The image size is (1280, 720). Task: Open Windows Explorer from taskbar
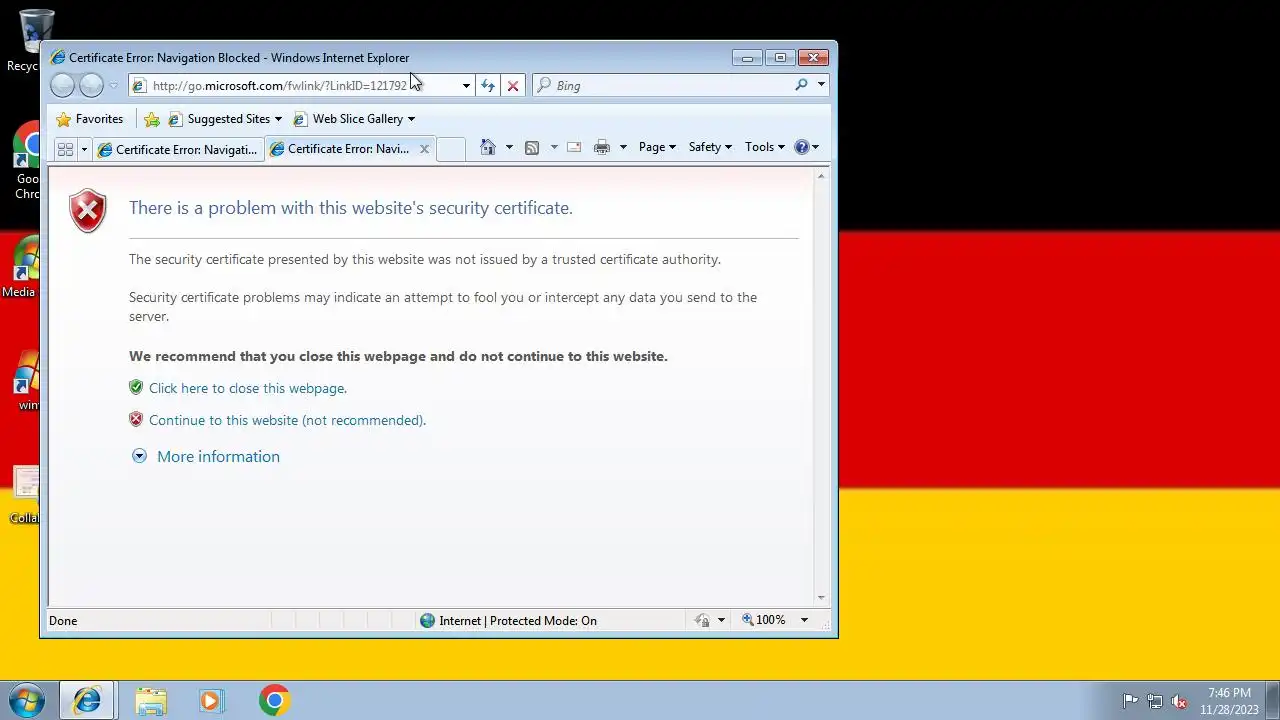pyautogui.click(x=151, y=701)
